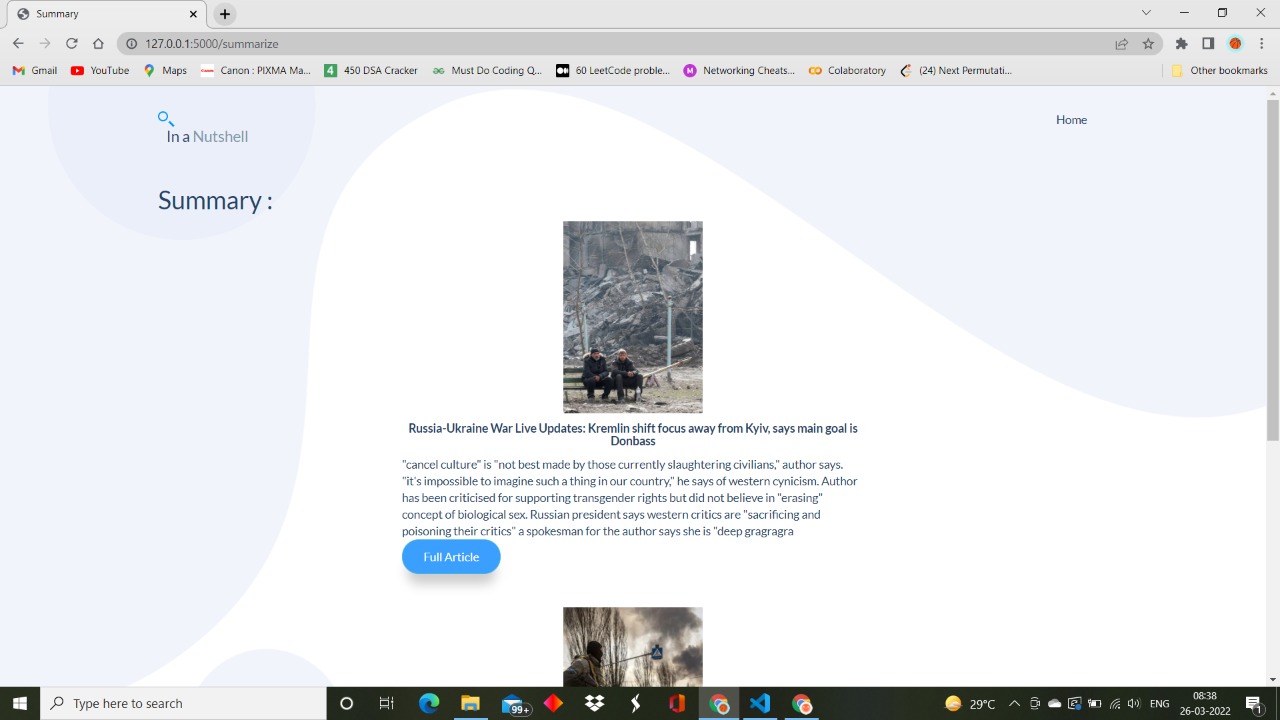Expand the Other bookmarks folder
1280x720 pixels.
1219,70
